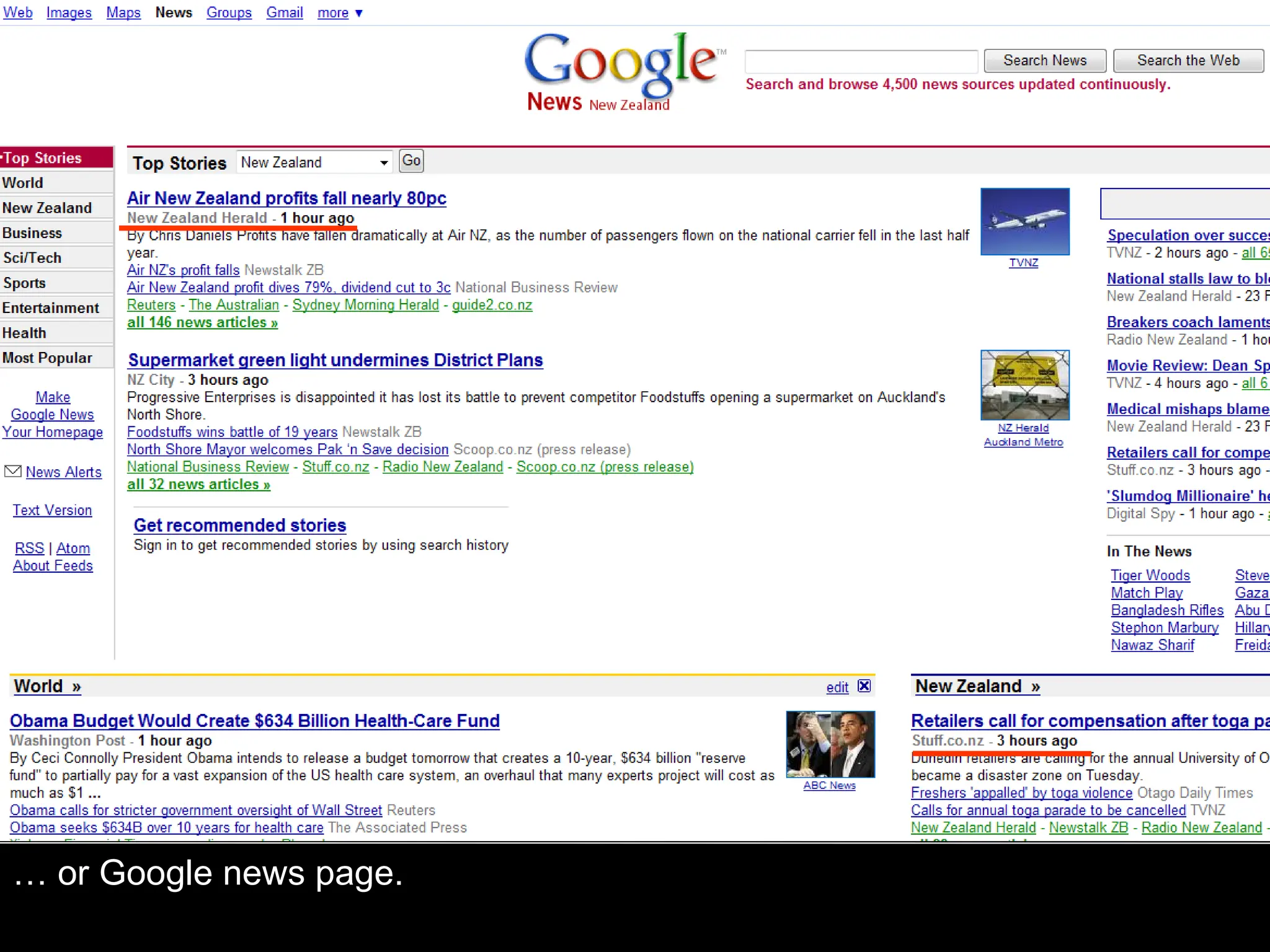Open 'all 146 news articles' link
This screenshot has height=952, width=1270.
point(202,322)
